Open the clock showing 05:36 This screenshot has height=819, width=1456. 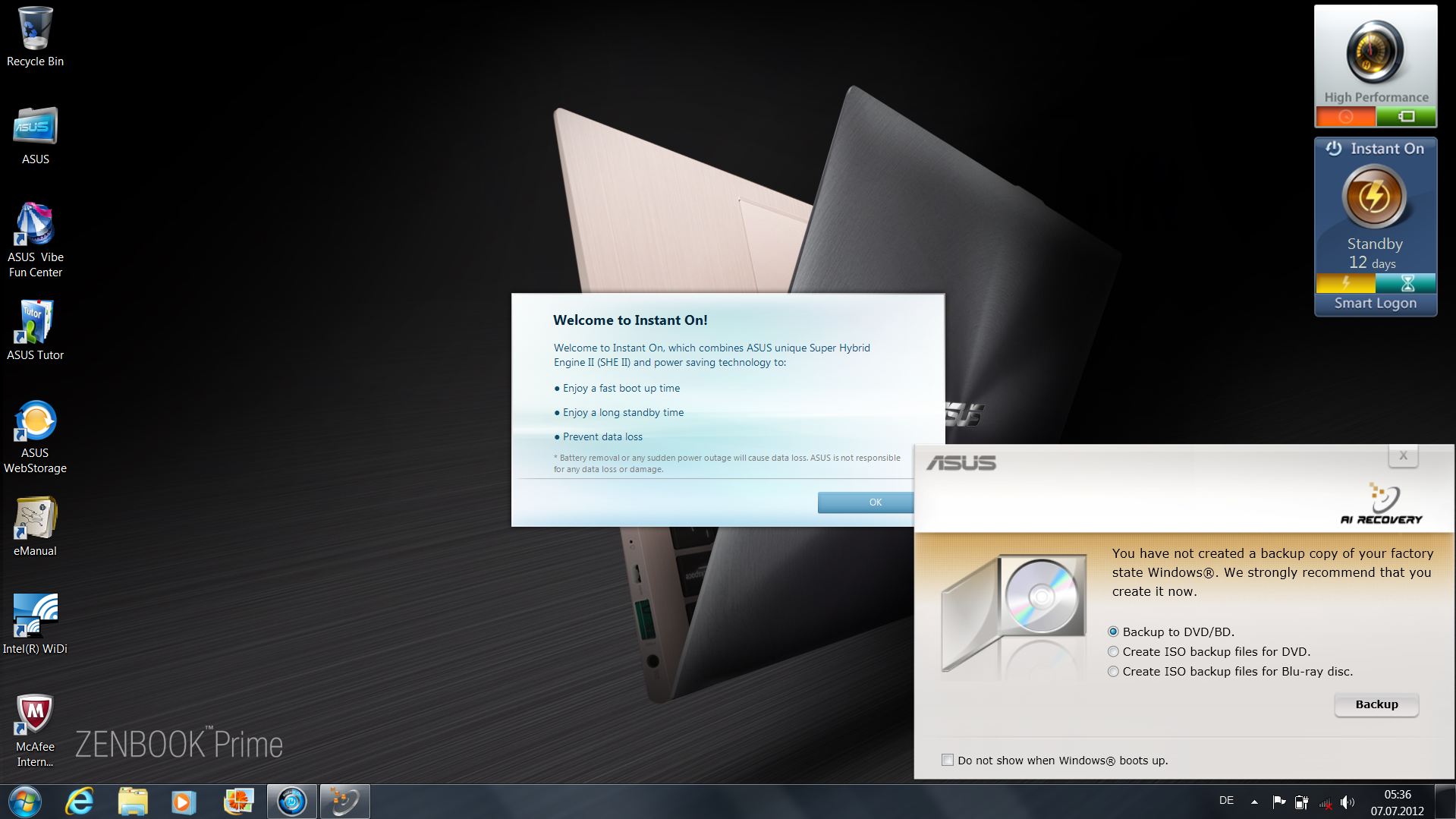pos(1398,802)
